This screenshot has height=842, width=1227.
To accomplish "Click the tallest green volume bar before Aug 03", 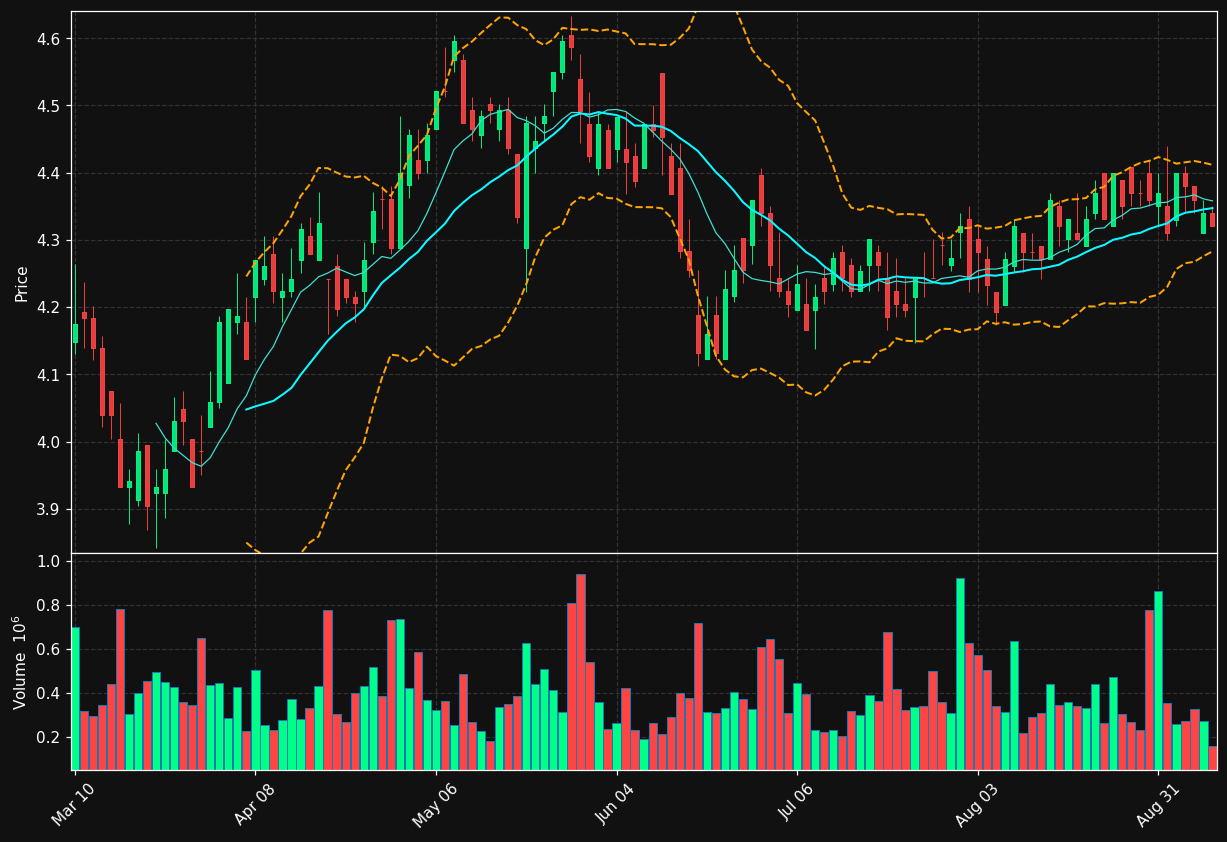I will 960,674.
